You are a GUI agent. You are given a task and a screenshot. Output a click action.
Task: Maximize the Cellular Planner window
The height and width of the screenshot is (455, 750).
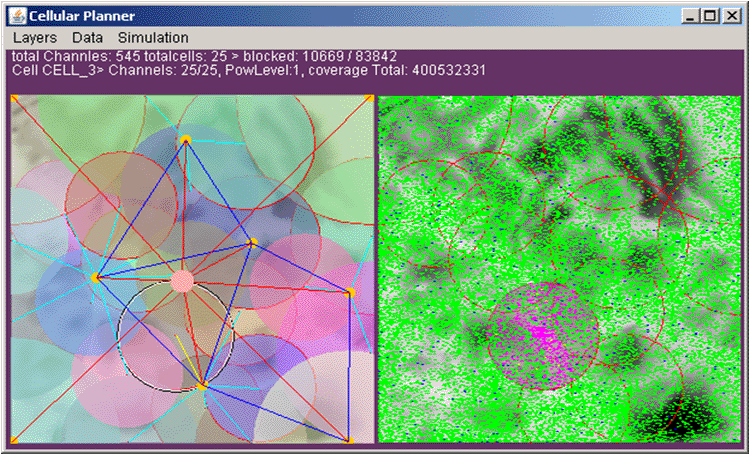click(x=710, y=16)
